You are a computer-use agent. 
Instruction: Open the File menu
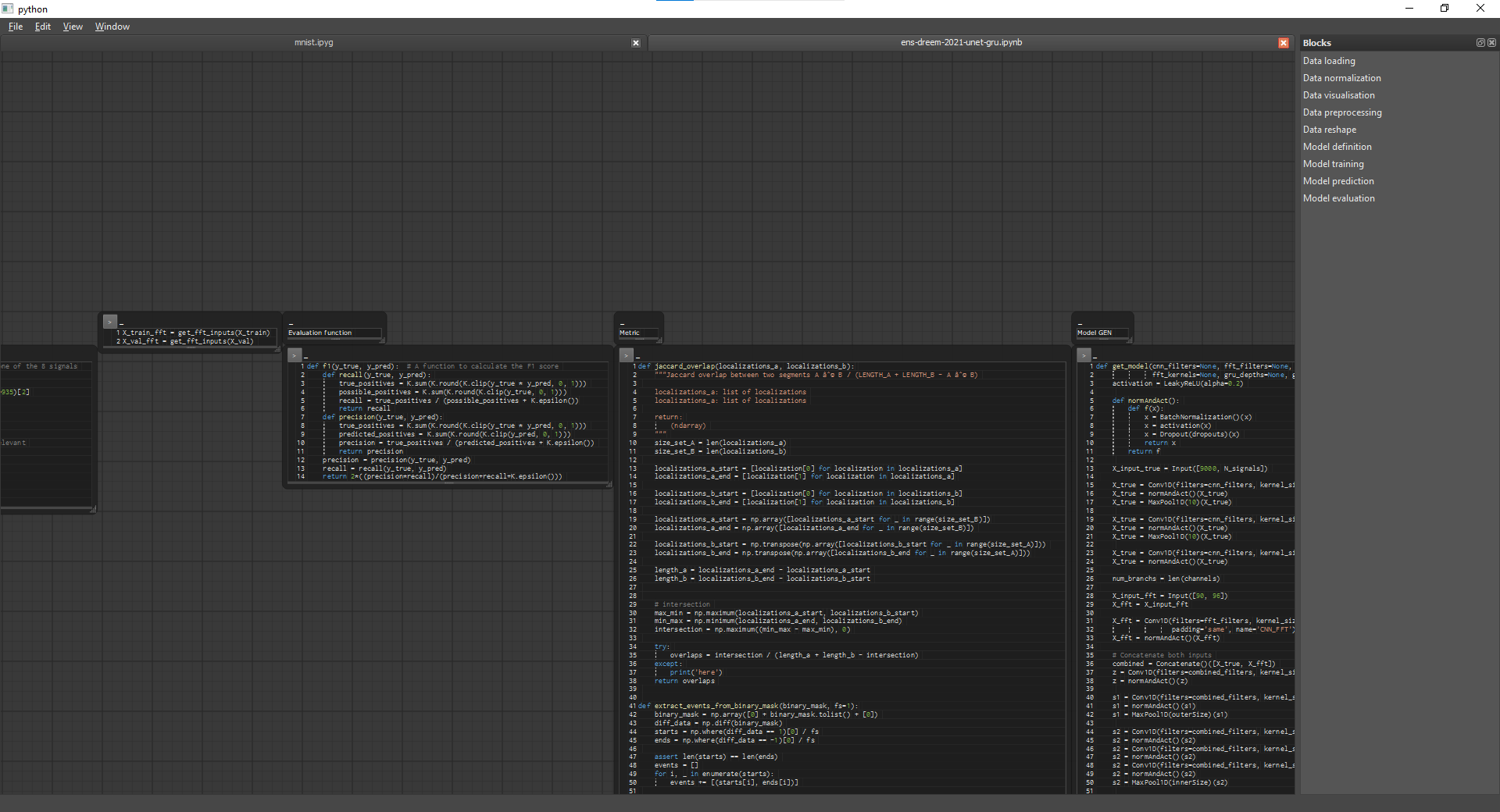pos(16,27)
